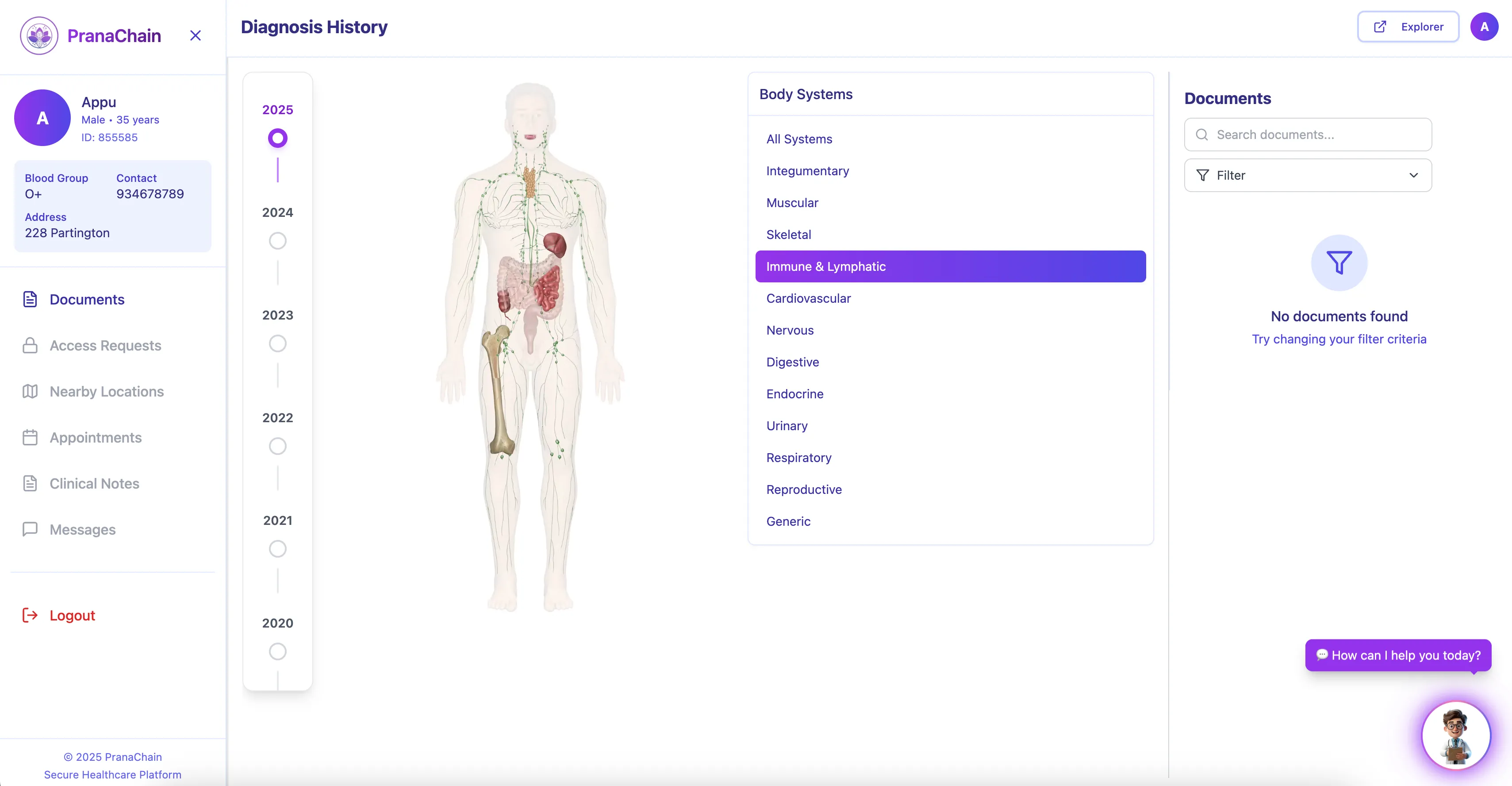
Task: Click the Appointments calendar icon
Action: [x=30, y=437]
